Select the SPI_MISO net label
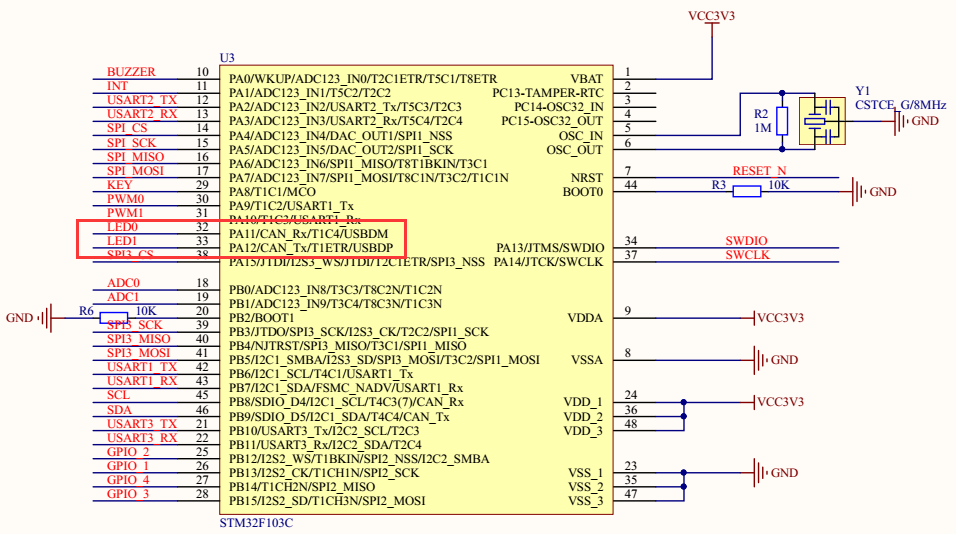 point(135,157)
